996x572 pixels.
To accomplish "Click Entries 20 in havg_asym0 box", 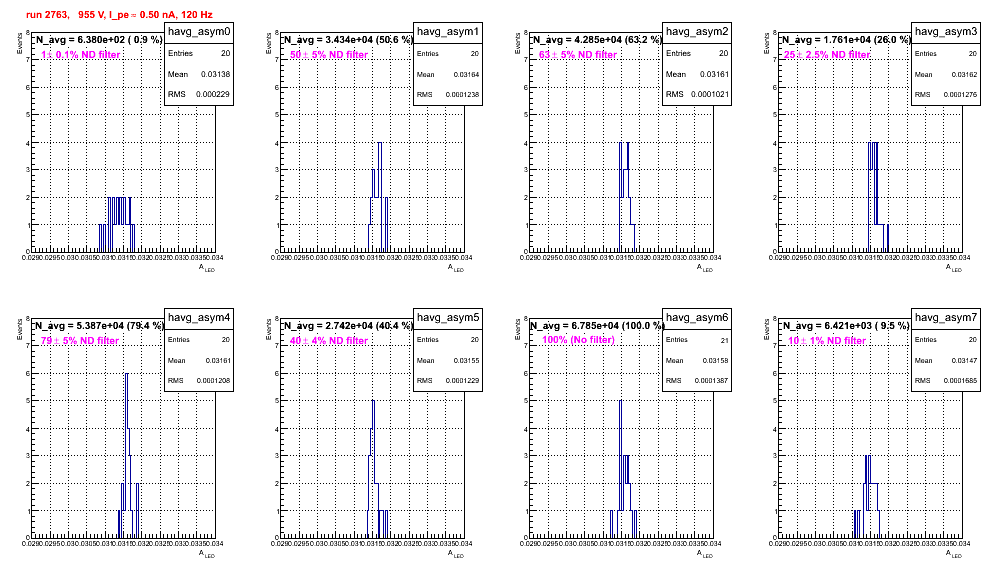I will pos(199,54).
